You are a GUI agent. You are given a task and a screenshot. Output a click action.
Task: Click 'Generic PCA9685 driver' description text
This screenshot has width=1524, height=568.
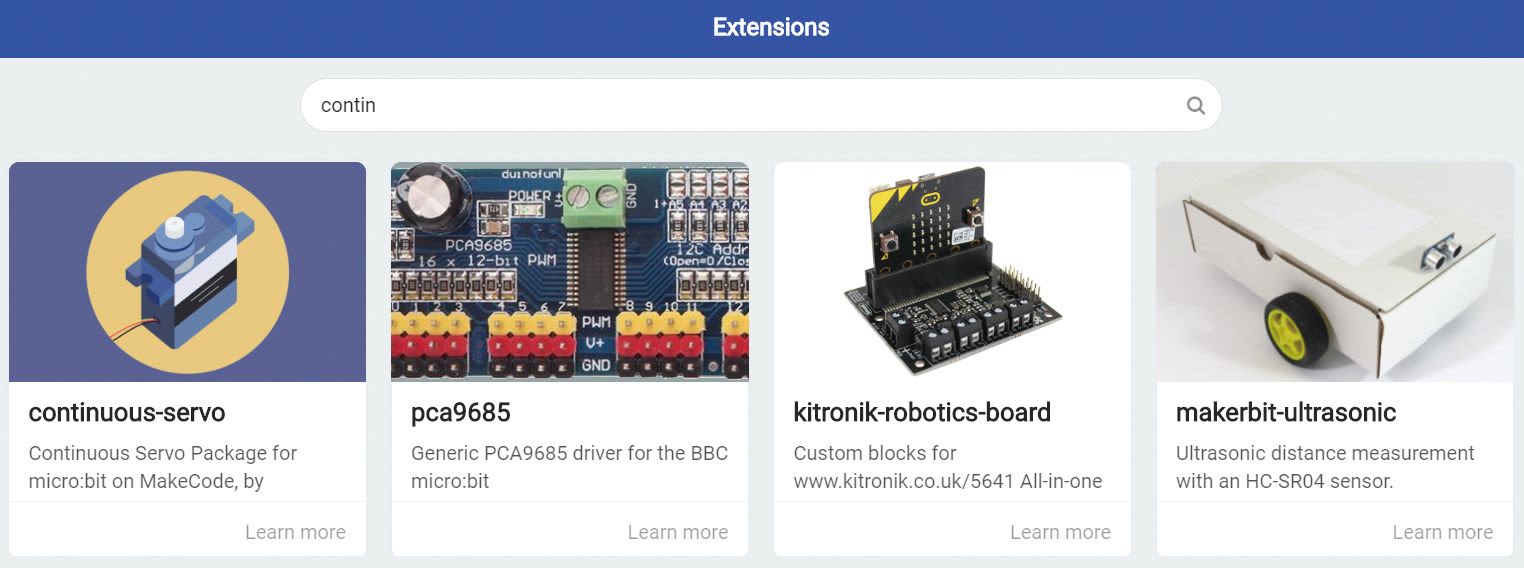click(569, 467)
